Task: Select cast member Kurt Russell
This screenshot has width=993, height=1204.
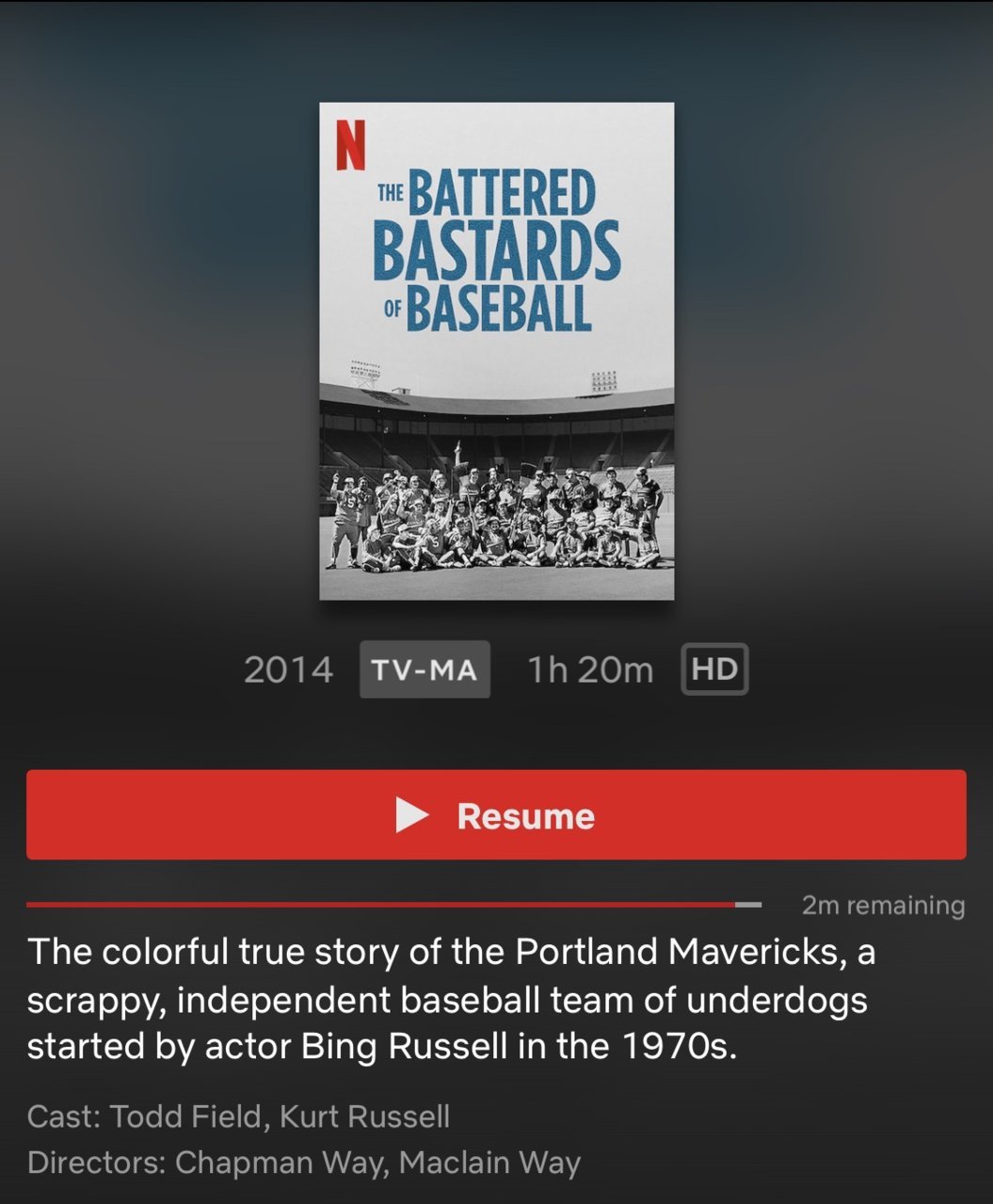Action: point(365,1116)
